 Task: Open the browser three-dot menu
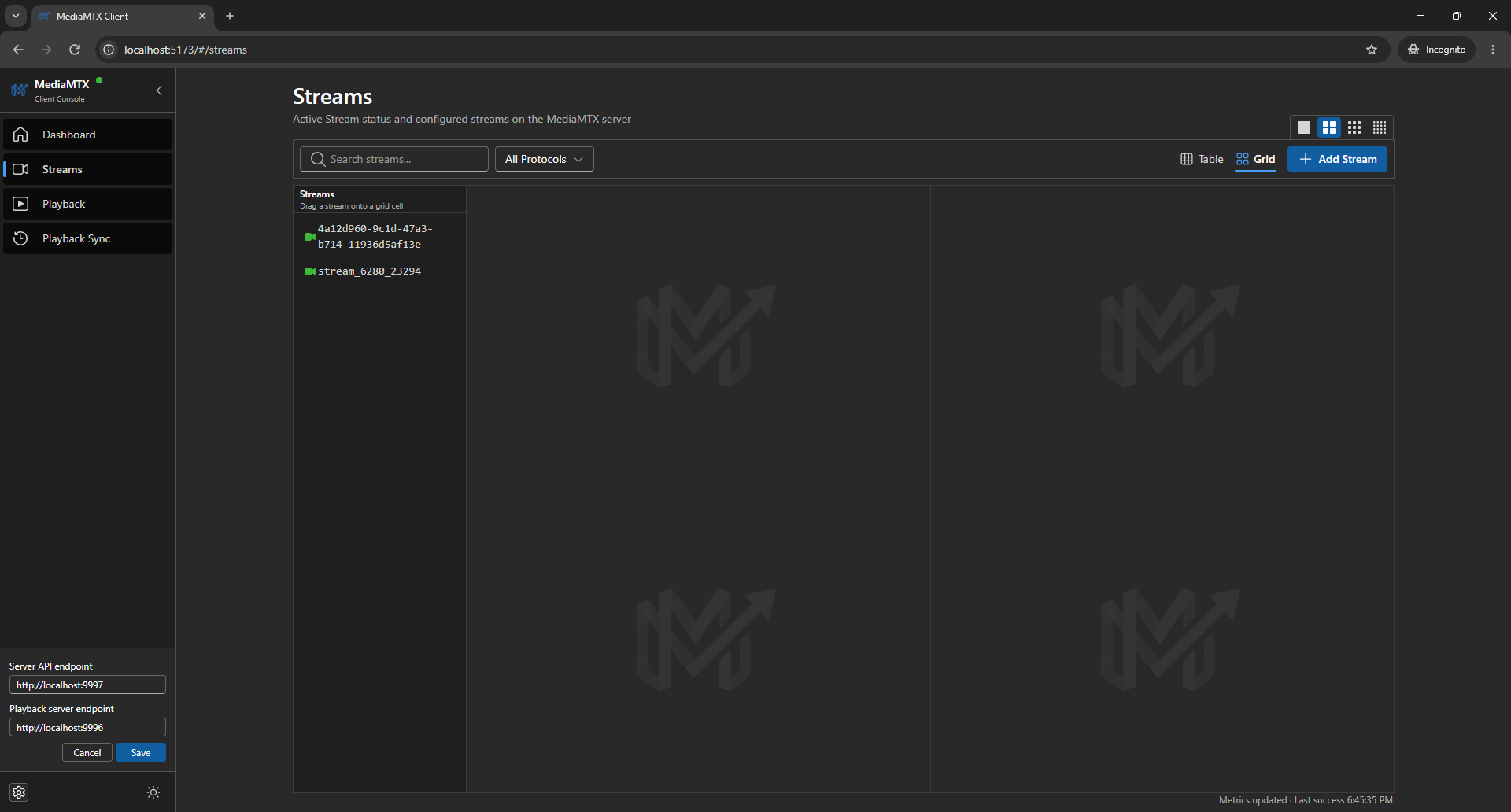1493,50
